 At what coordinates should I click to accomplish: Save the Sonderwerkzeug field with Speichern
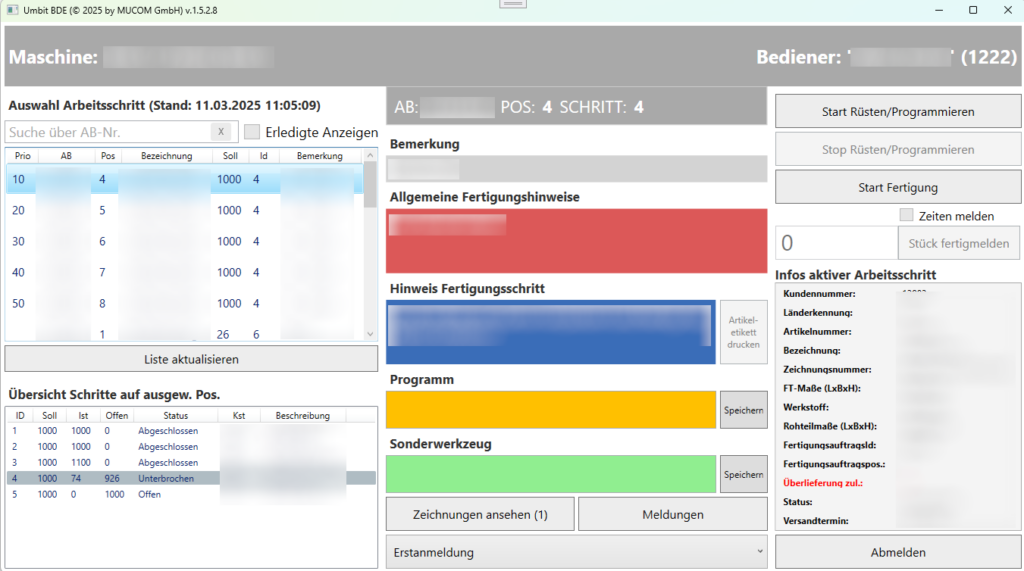click(743, 474)
